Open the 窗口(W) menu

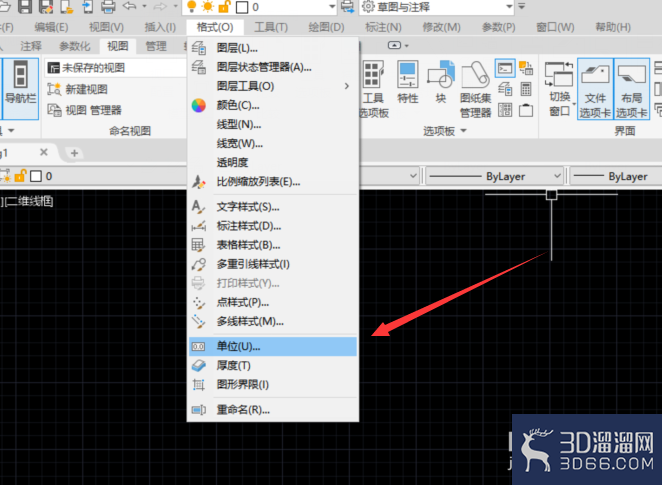tap(555, 27)
